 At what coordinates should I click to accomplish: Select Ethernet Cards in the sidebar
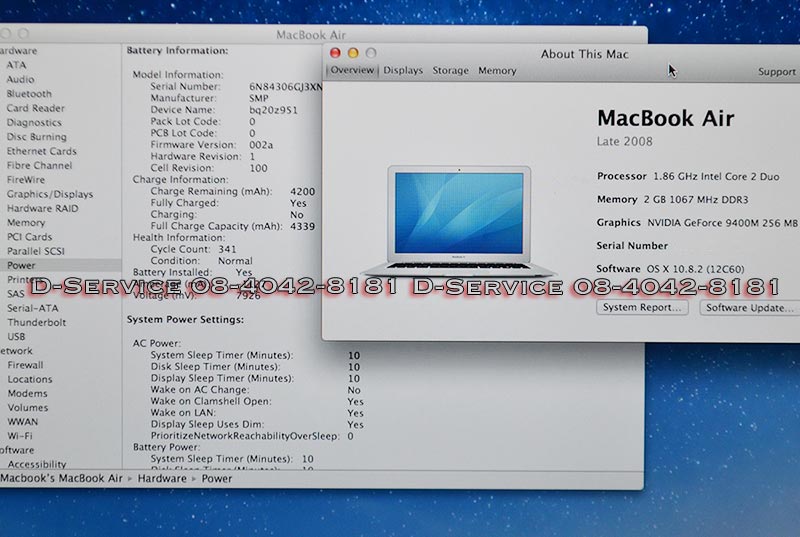click(42, 150)
